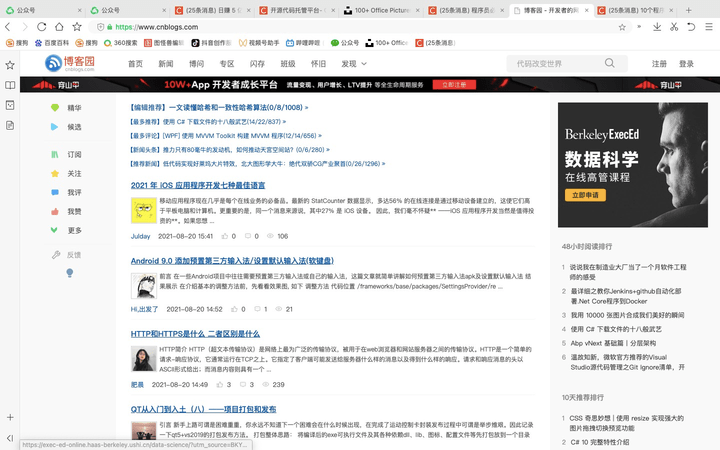Screen dimensions: 720x450
Task: Open 编辑推荐 hash algorithm link
Action: coord(219,107)
